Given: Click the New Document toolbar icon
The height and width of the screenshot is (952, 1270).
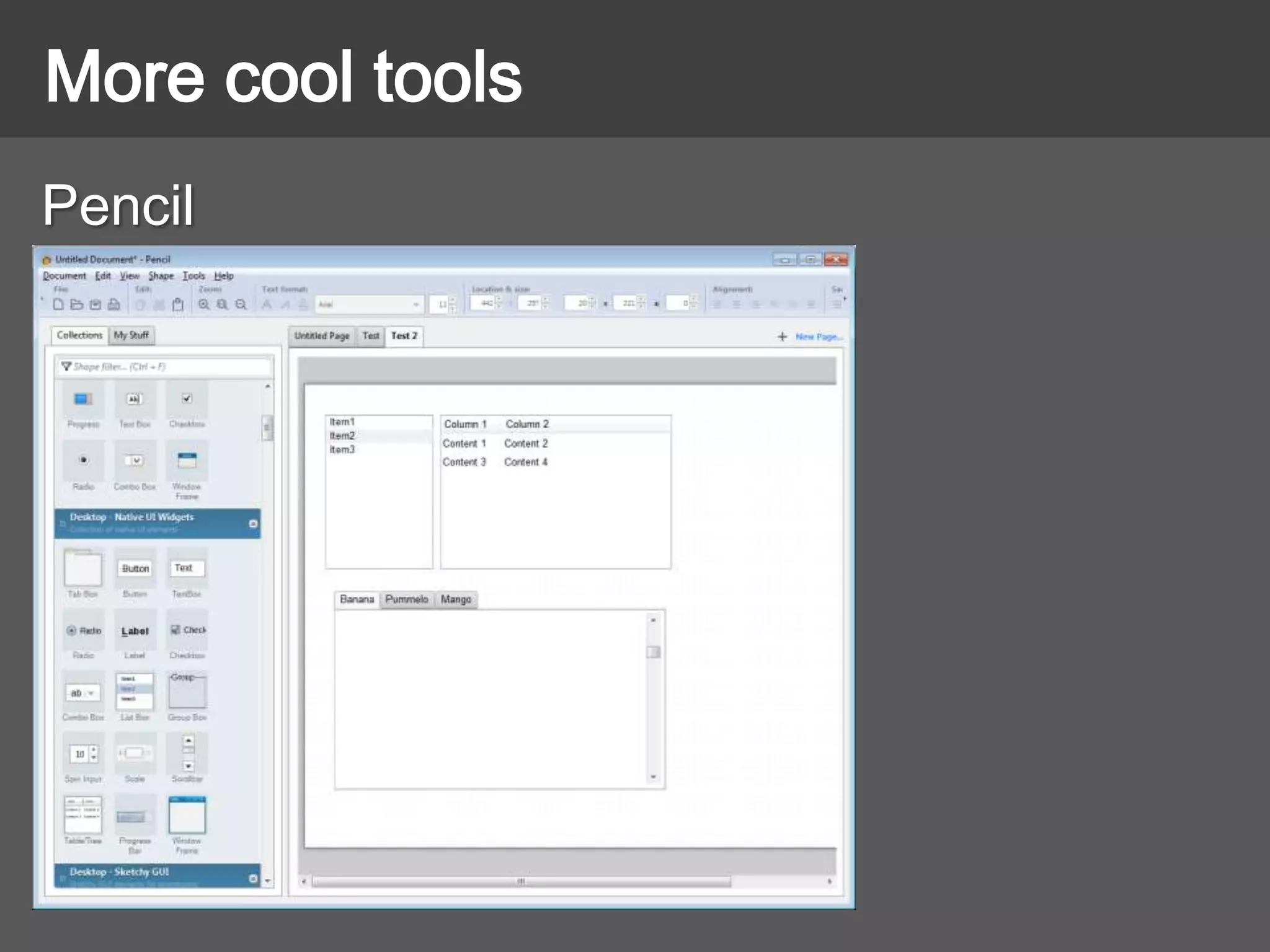Looking at the screenshot, I should click(x=58, y=304).
